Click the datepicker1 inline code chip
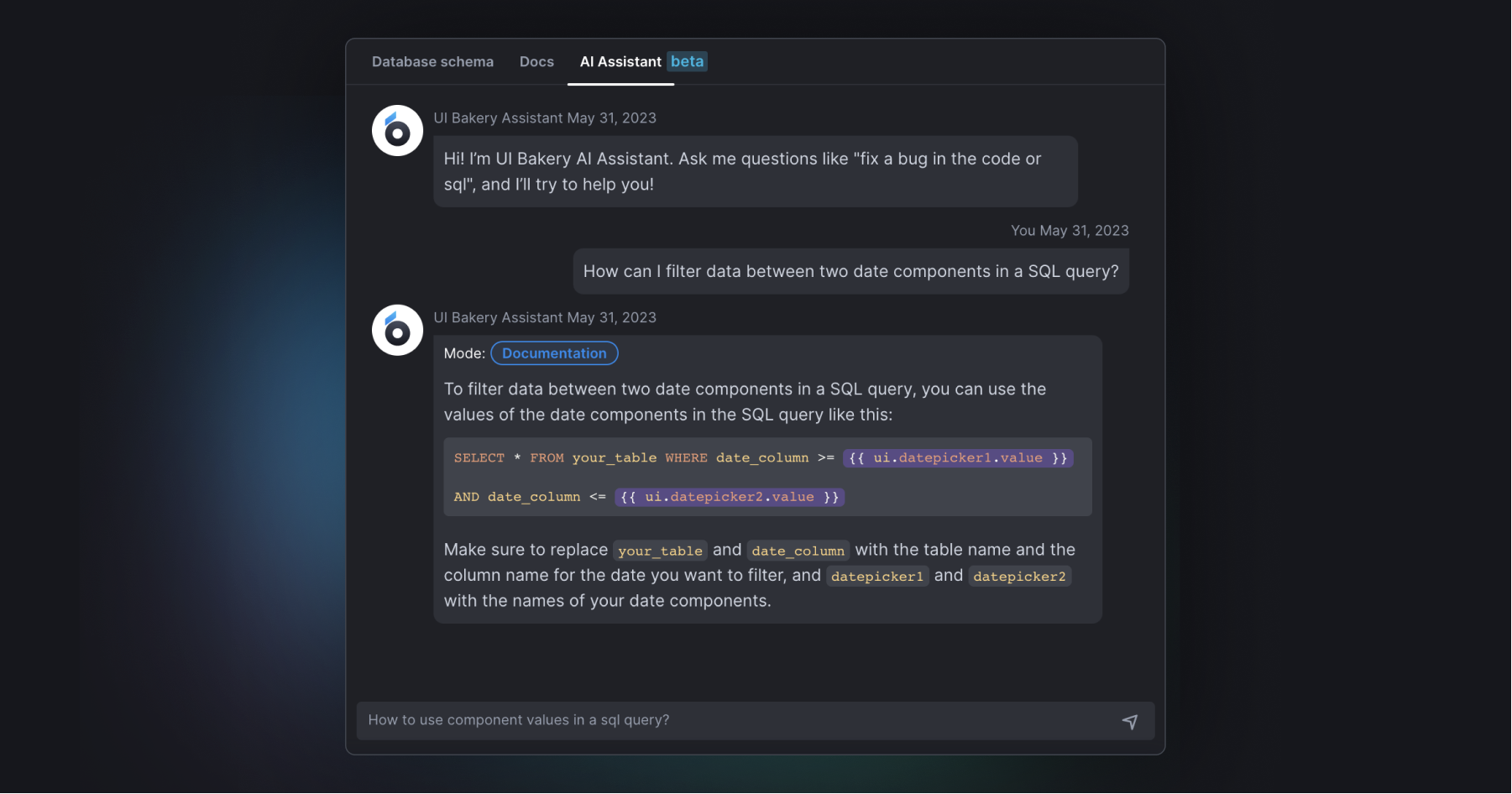 click(877, 577)
